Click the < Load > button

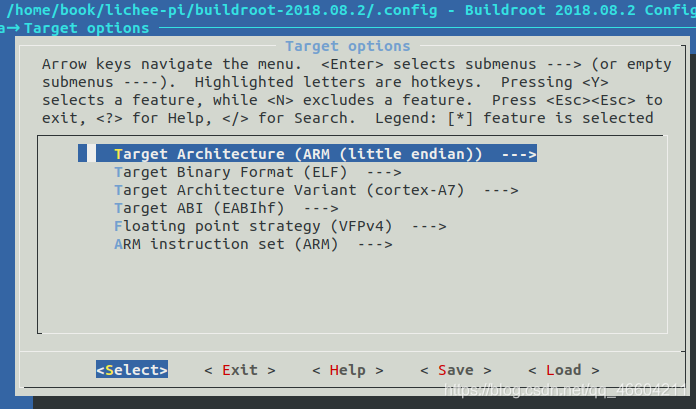(x=564, y=370)
